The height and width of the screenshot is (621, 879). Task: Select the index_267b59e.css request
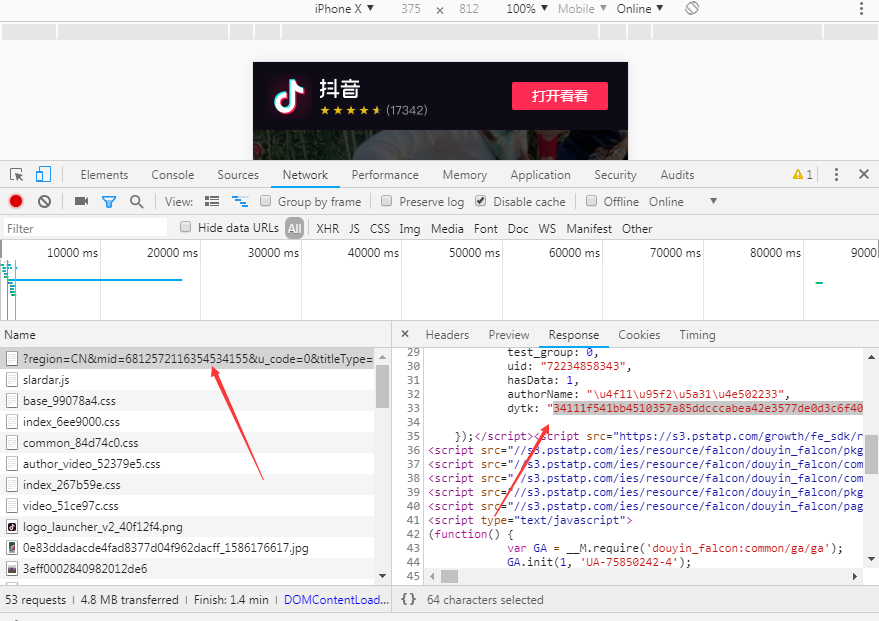click(187, 485)
